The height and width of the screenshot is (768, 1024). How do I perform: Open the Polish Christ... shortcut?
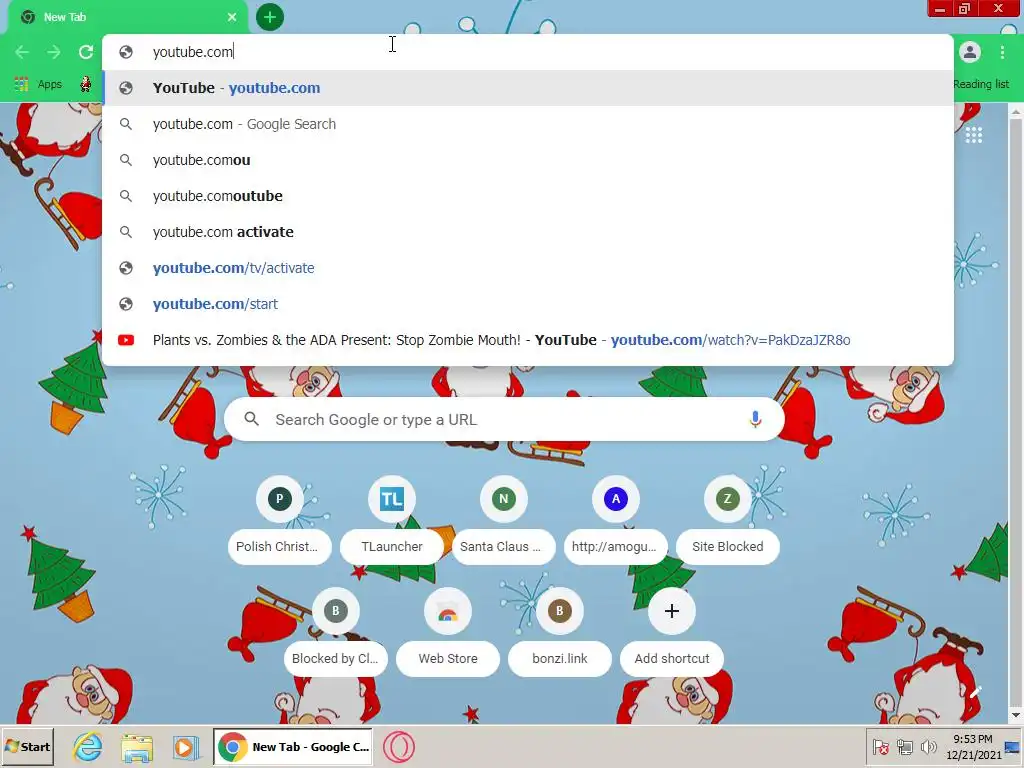(x=280, y=520)
